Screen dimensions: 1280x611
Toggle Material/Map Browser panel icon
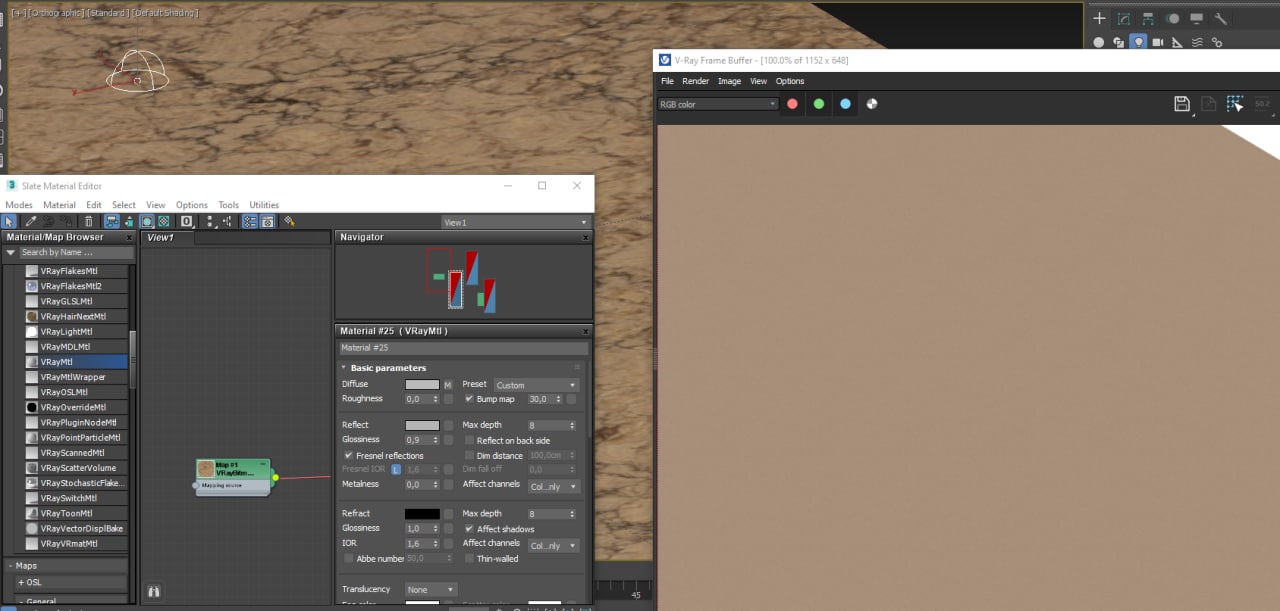250,222
